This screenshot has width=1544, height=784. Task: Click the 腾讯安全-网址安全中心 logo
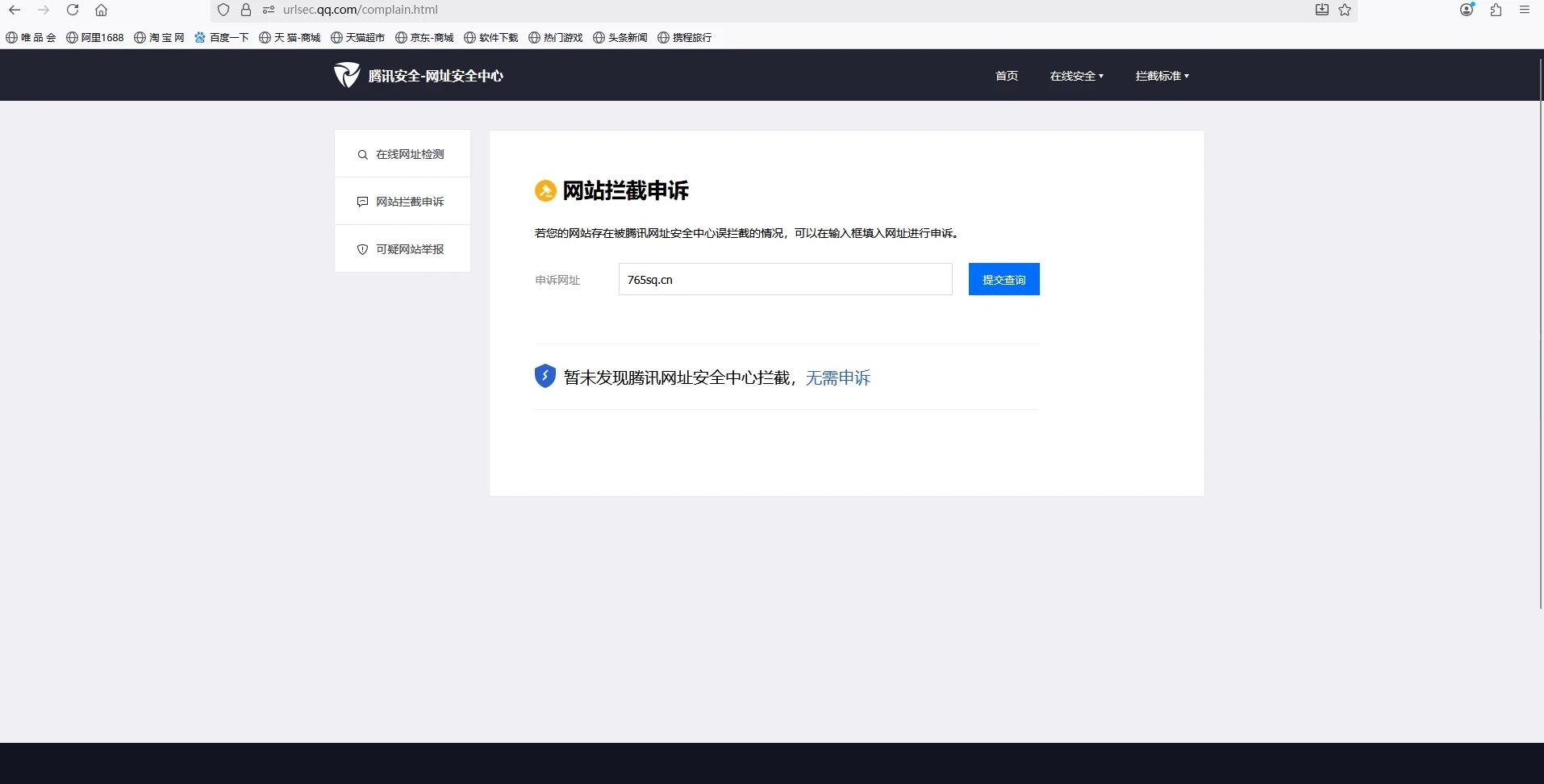[419, 75]
